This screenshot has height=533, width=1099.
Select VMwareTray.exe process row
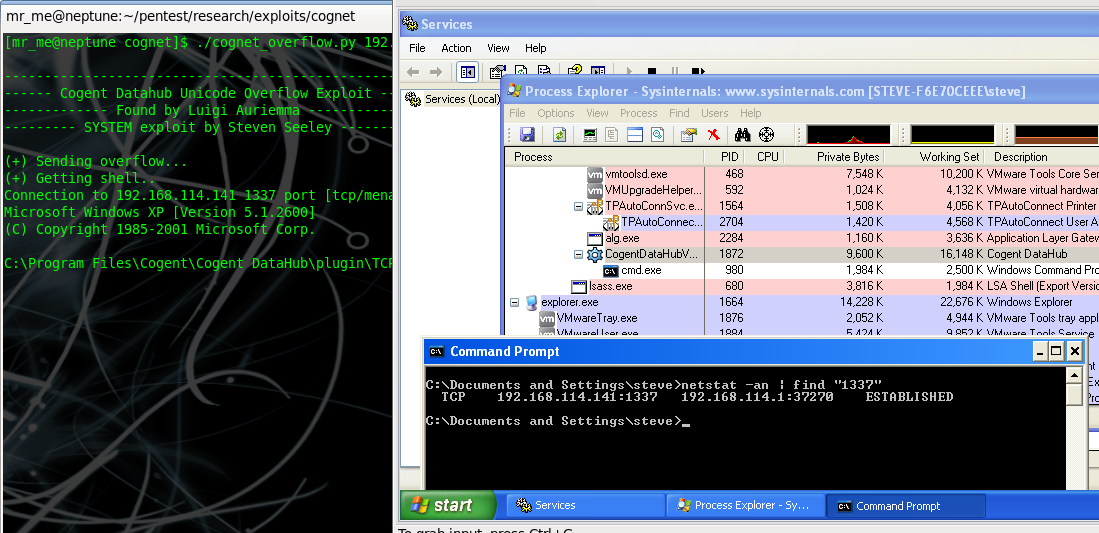[x=802, y=318]
